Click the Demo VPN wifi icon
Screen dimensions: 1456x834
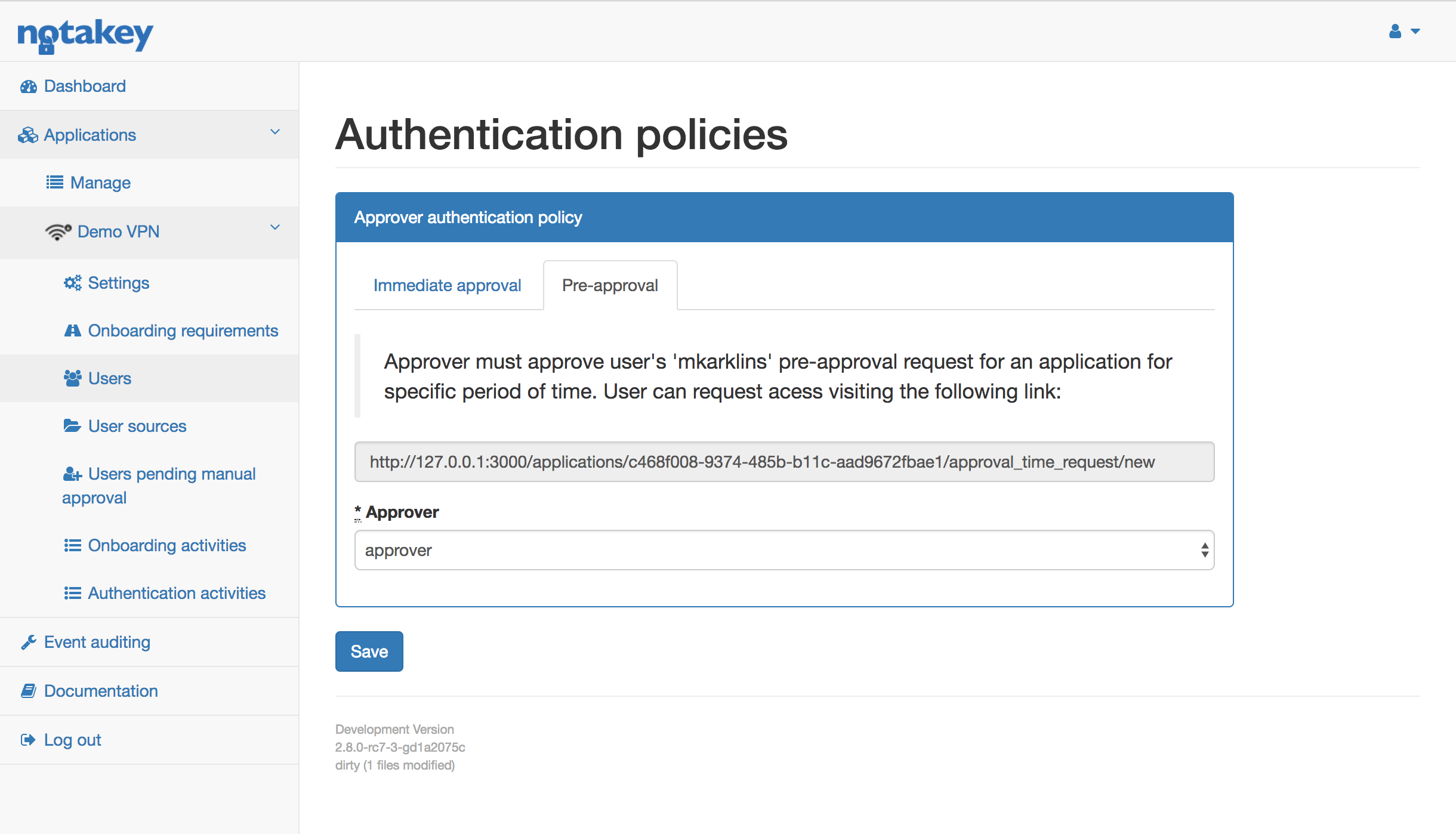[58, 231]
